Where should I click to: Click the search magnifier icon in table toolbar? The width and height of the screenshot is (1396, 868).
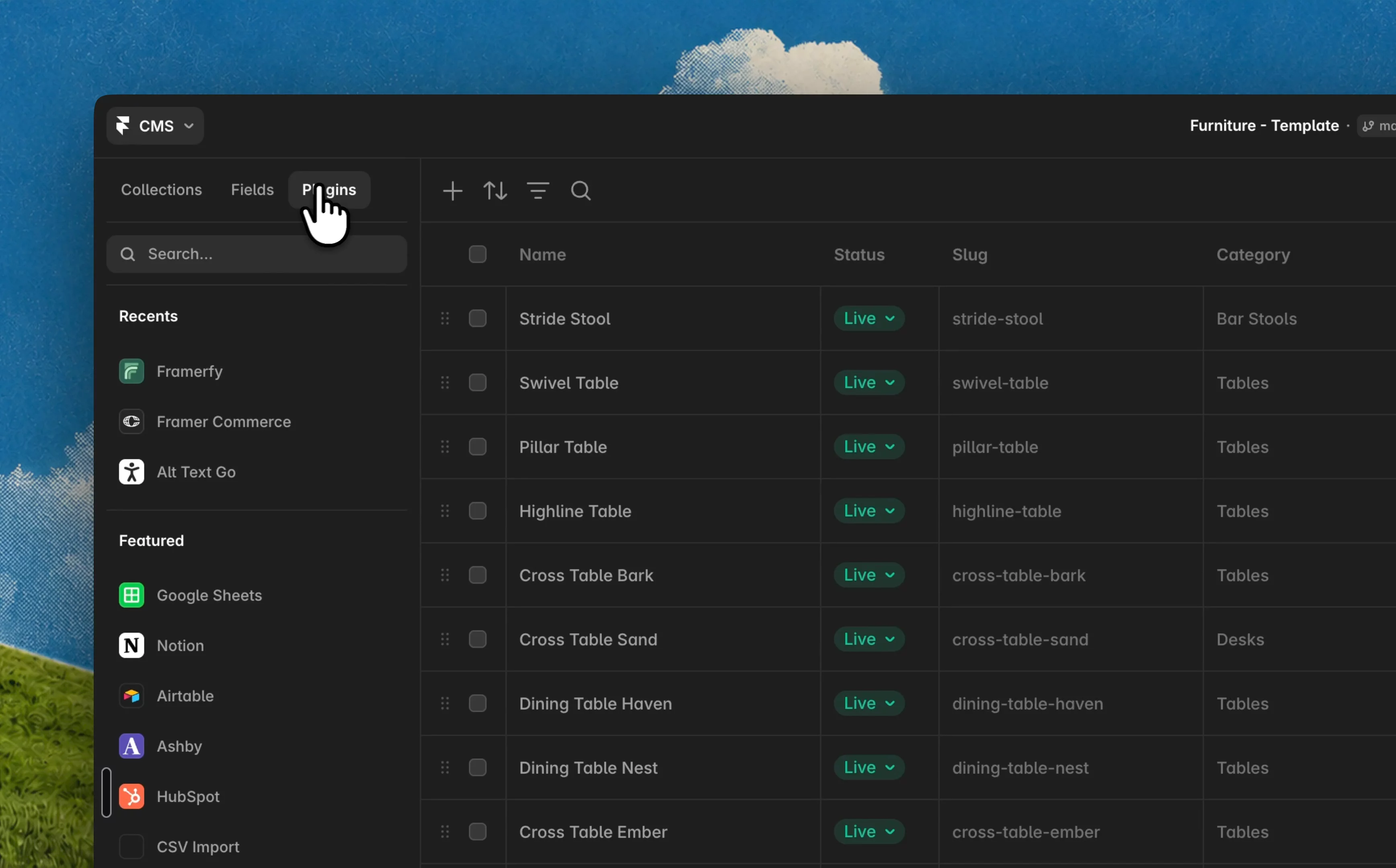(581, 190)
